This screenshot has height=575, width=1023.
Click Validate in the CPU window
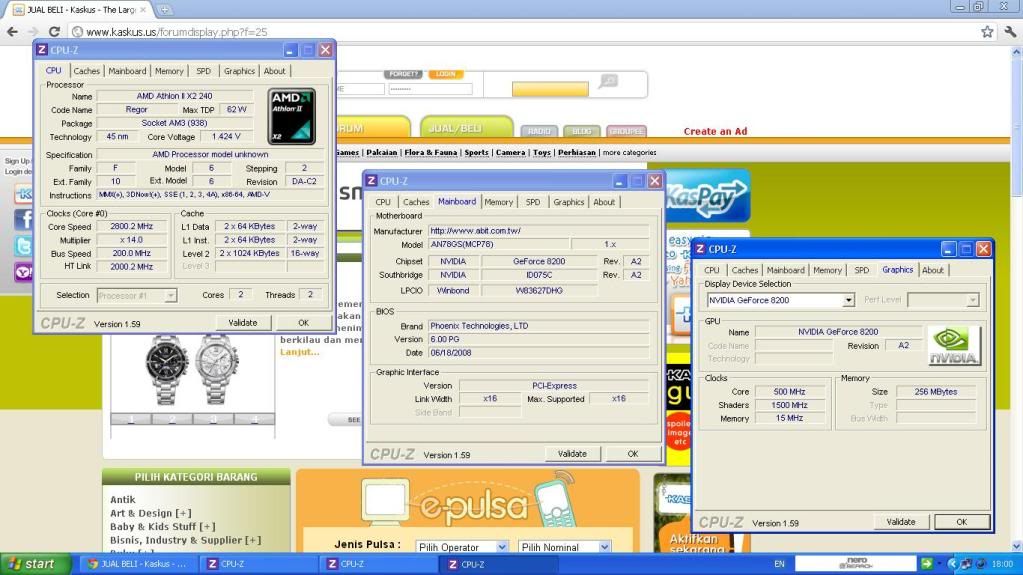click(243, 322)
